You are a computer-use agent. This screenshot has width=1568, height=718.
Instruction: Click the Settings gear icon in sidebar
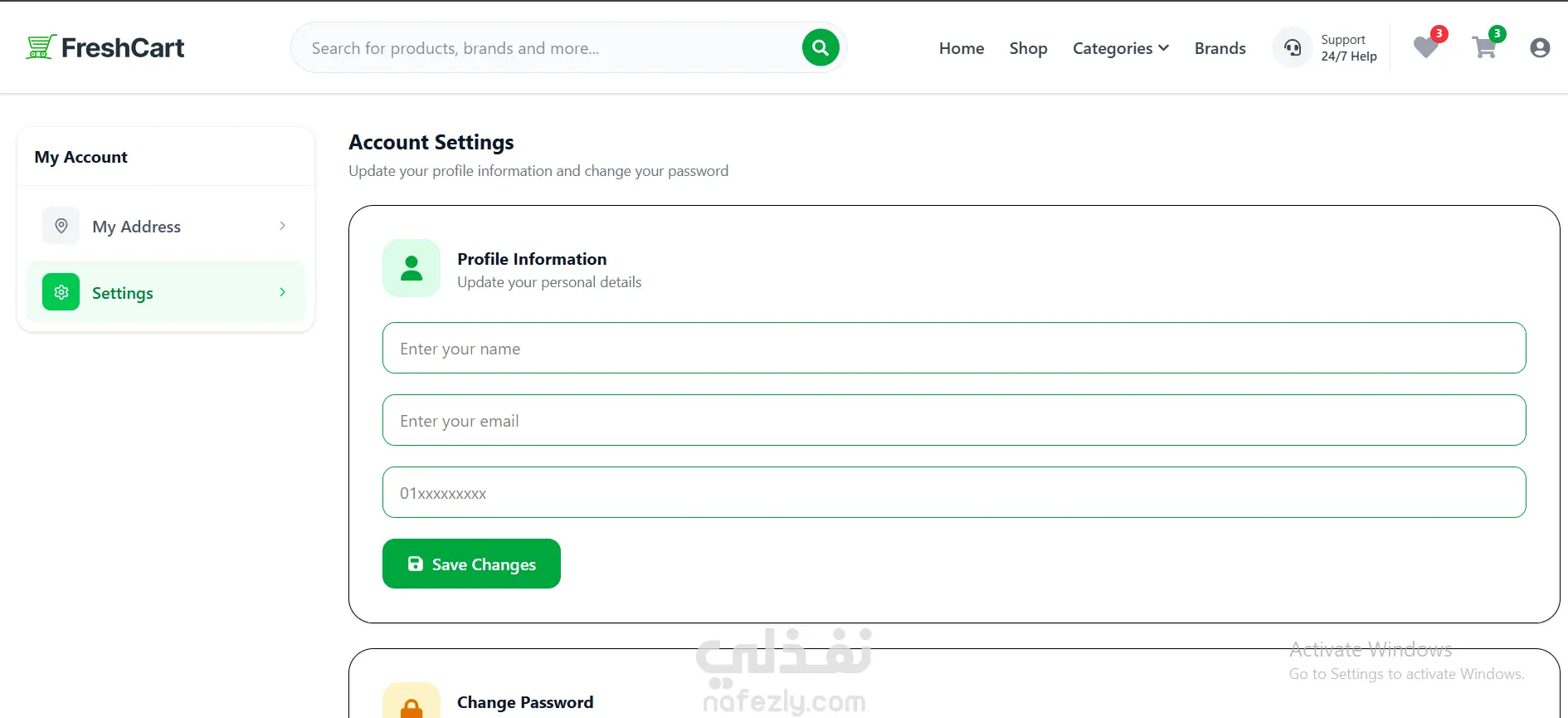click(x=61, y=292)
